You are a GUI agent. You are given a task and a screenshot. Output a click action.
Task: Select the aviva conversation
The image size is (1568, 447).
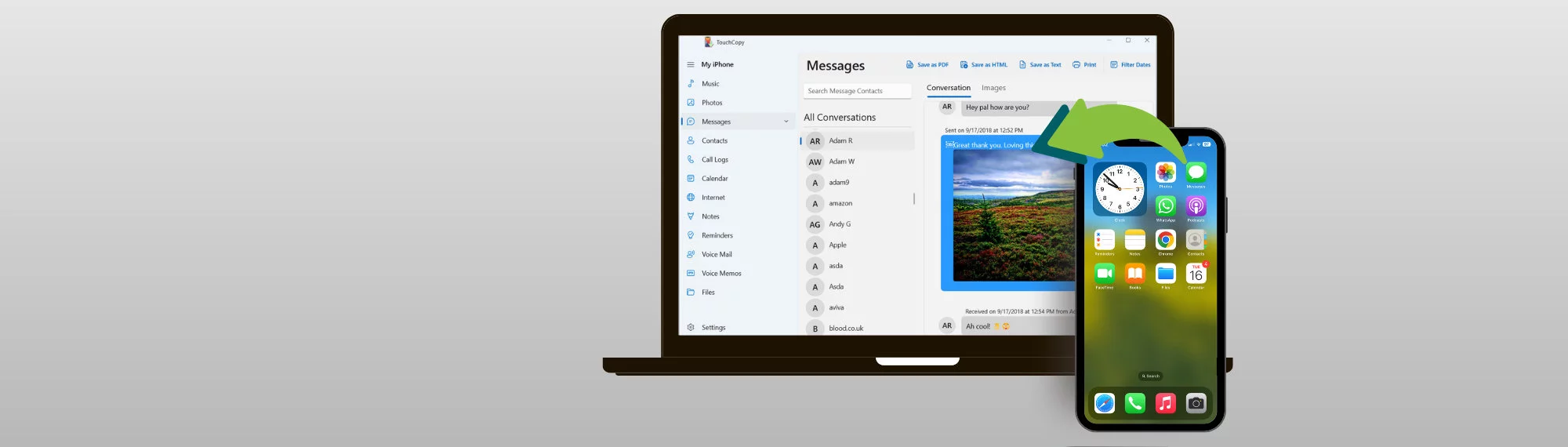point(859,308)
